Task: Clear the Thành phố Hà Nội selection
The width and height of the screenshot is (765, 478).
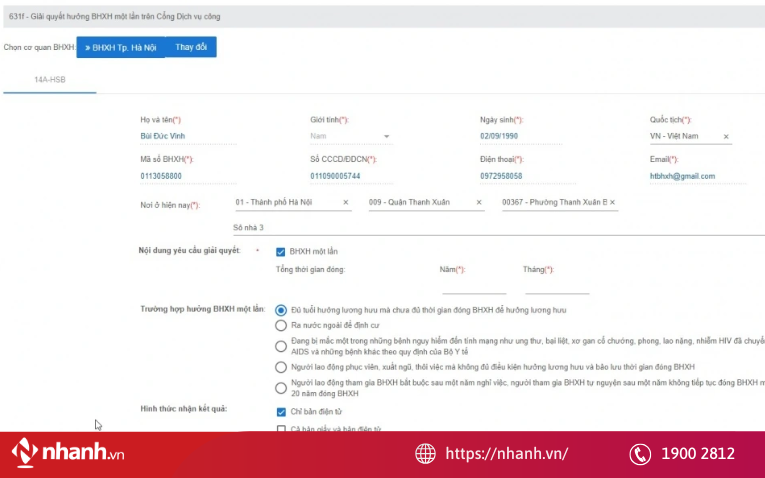Action: click(x=346, y=203)
